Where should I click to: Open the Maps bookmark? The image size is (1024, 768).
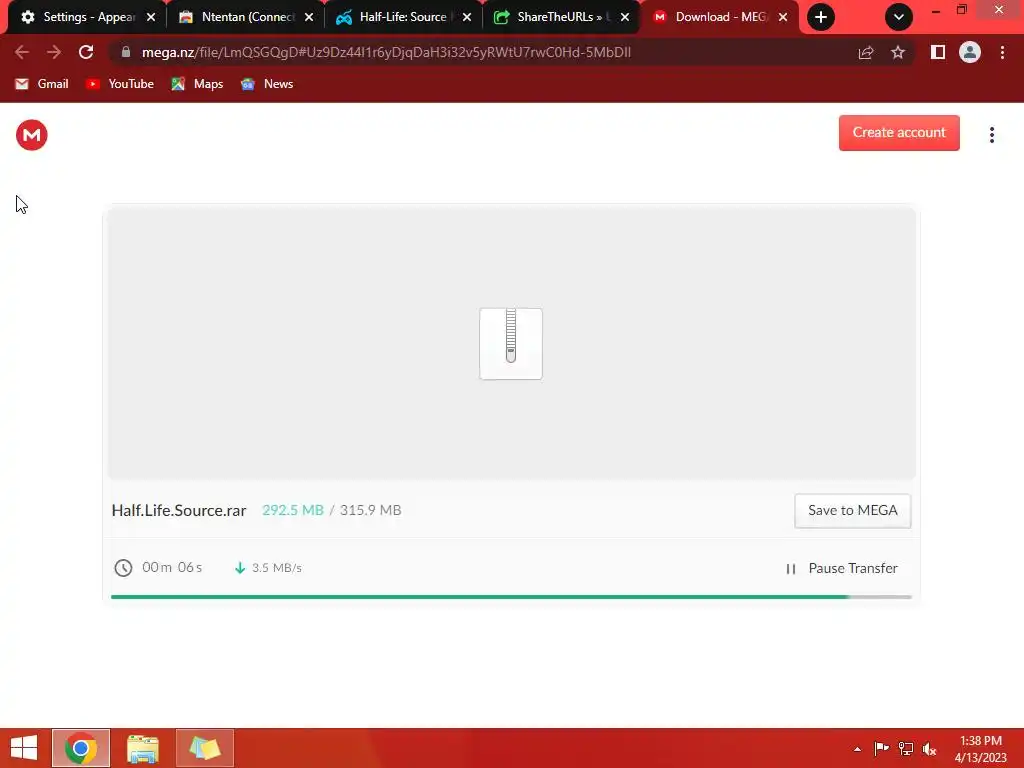[197, 84]
